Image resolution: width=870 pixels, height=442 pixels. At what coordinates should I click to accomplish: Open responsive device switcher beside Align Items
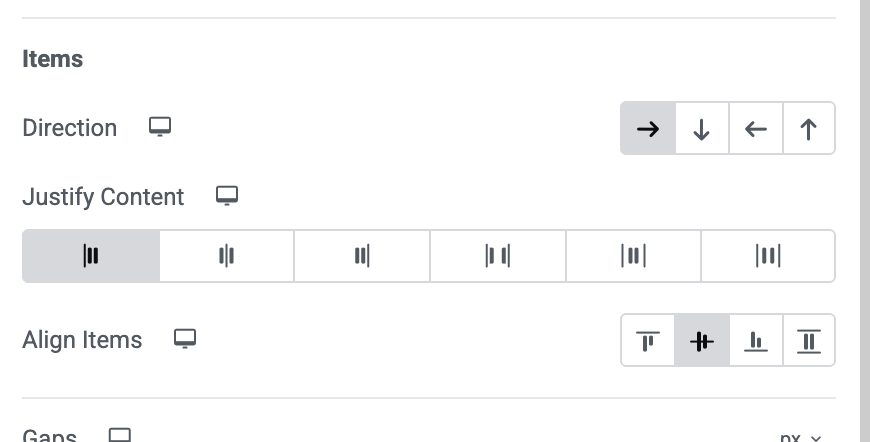coord(185,338)
